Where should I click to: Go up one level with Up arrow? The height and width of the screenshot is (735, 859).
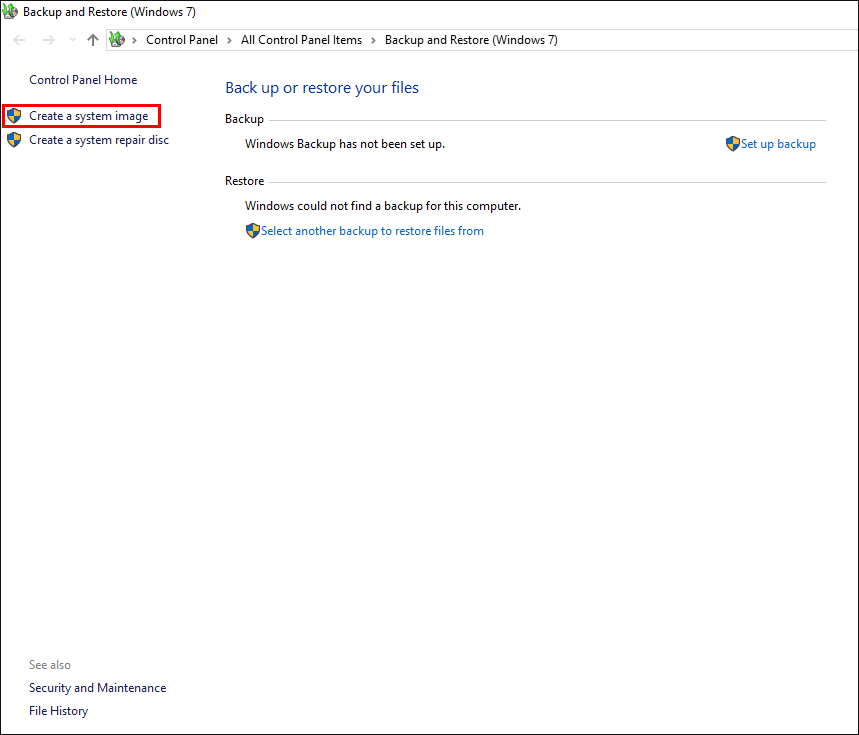point(93,40)
